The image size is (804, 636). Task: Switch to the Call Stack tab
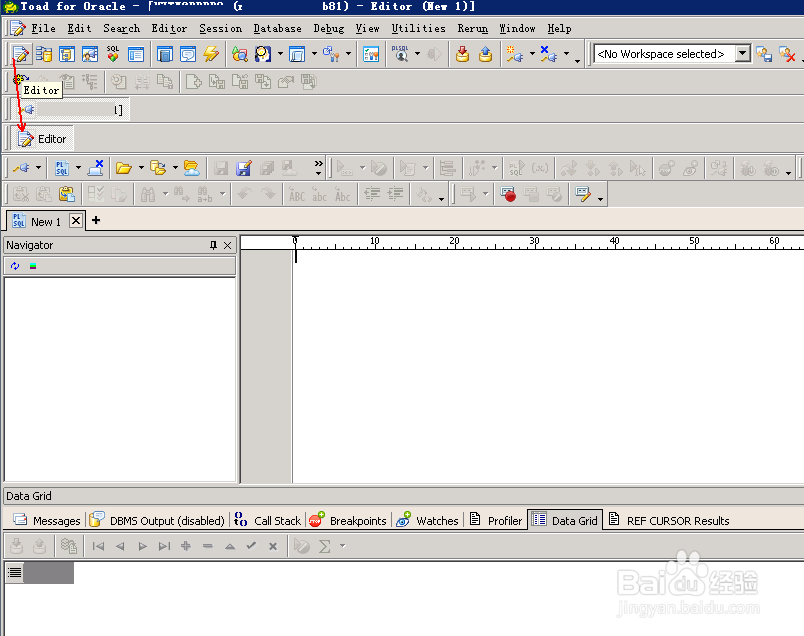(x=267, y=520)
